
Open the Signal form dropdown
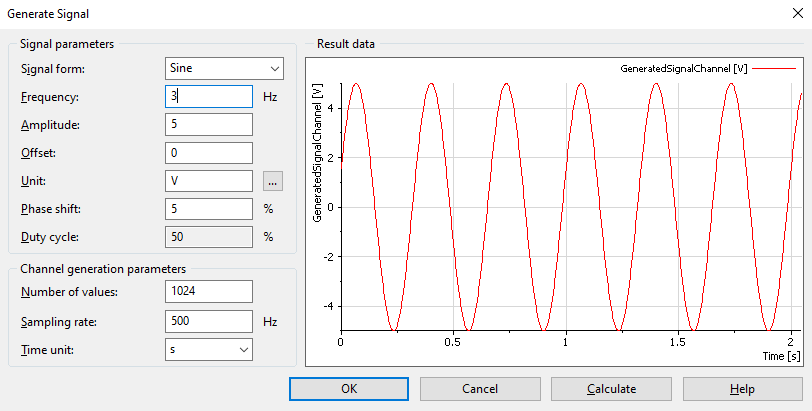point(224,69)
